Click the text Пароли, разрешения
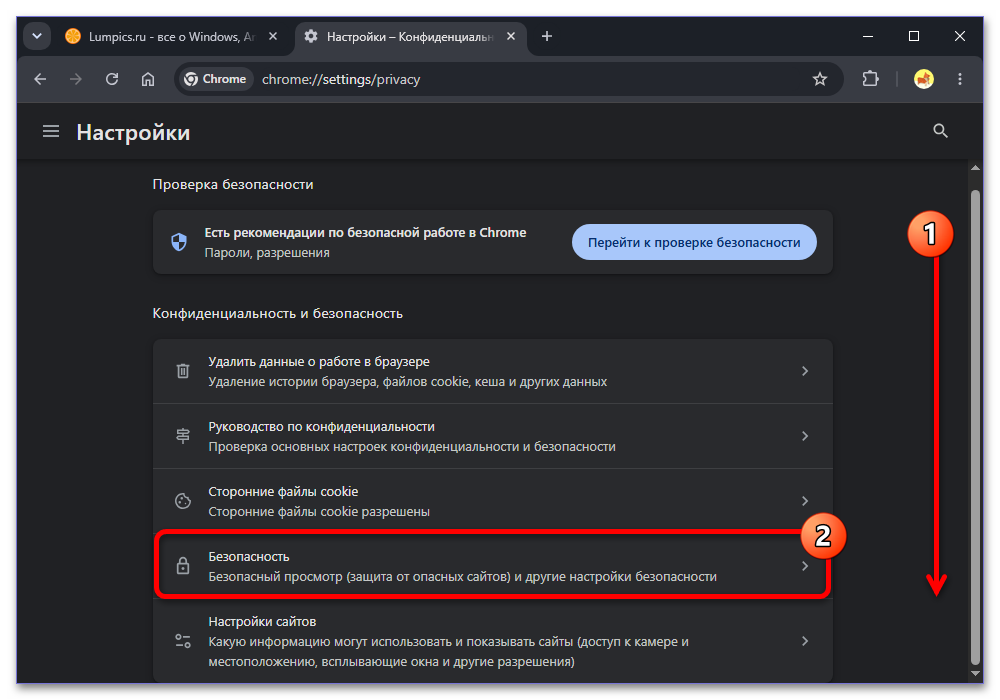 [x=267, y=252]
